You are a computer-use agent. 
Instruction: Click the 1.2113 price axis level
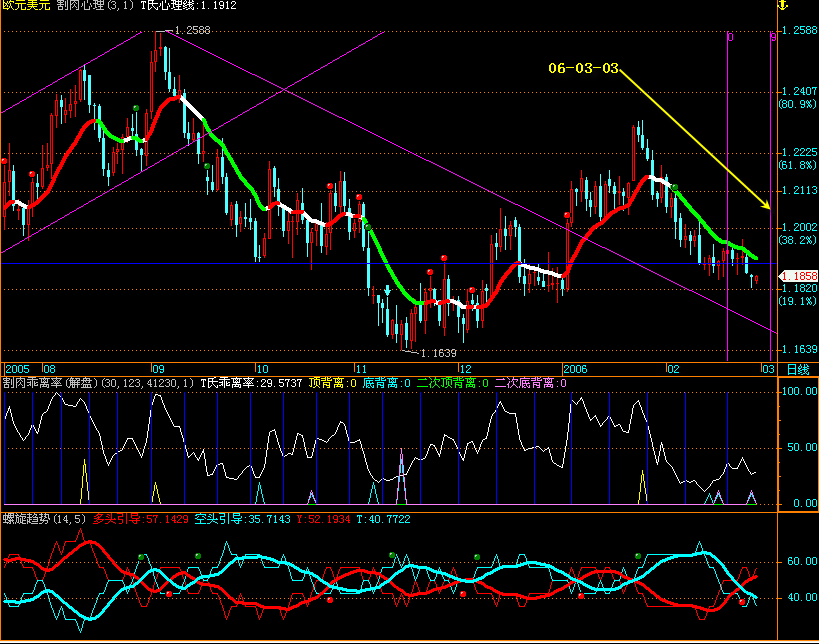(799, 190)
